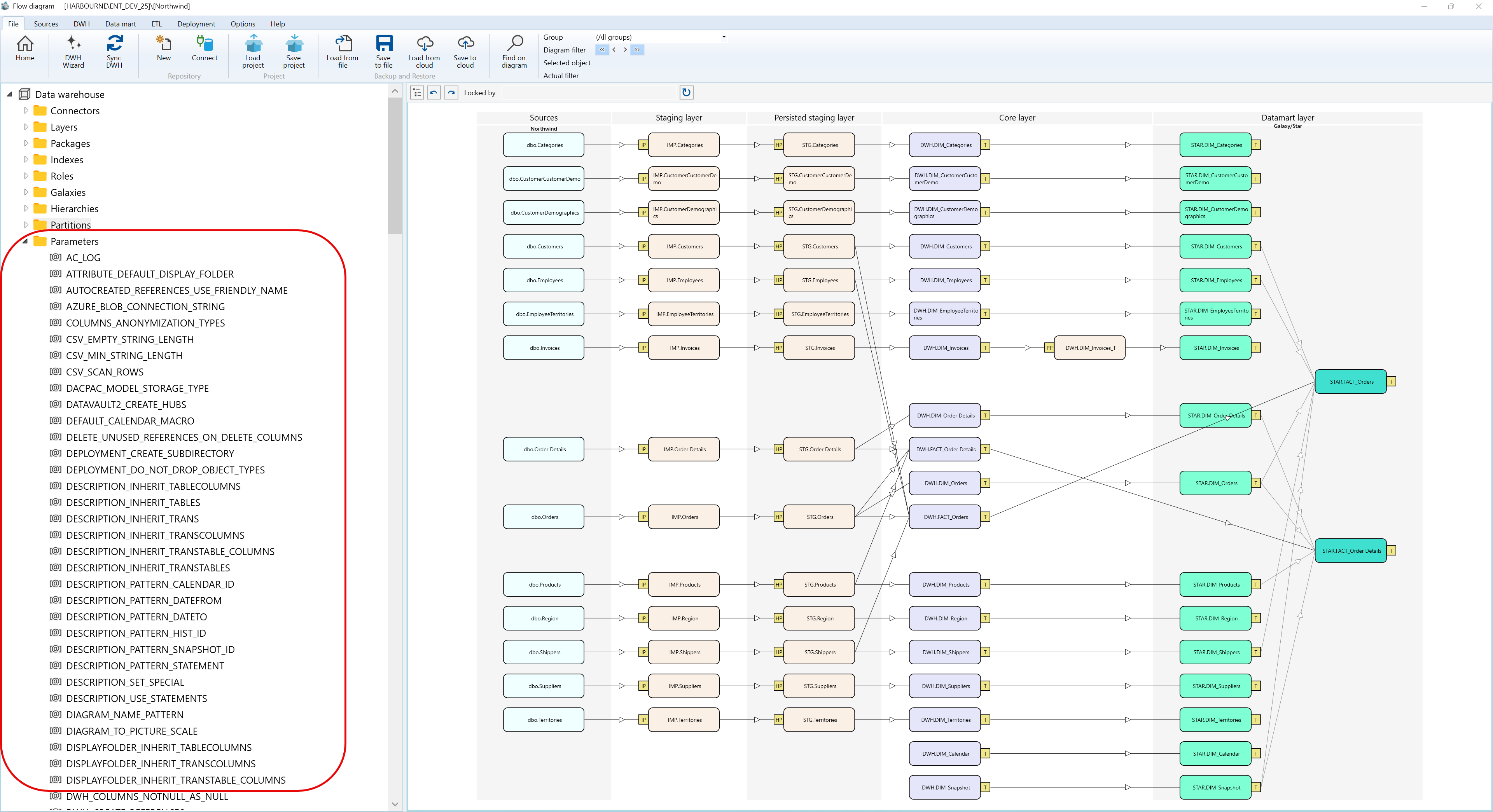The image size is (1493, 812).
Task: Open the Sources ribbon tab
Action: 46,24
